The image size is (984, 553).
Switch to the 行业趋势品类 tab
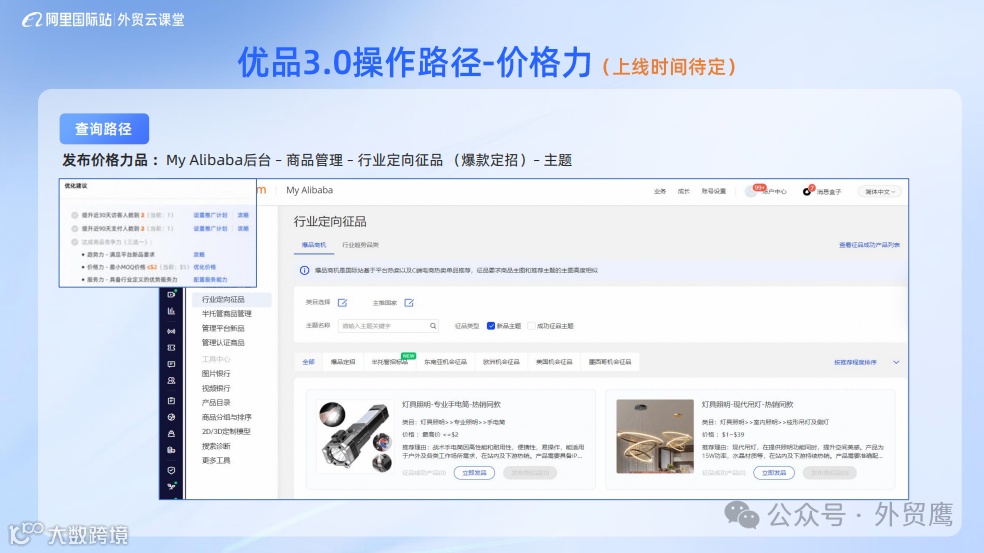pos(360,245)
